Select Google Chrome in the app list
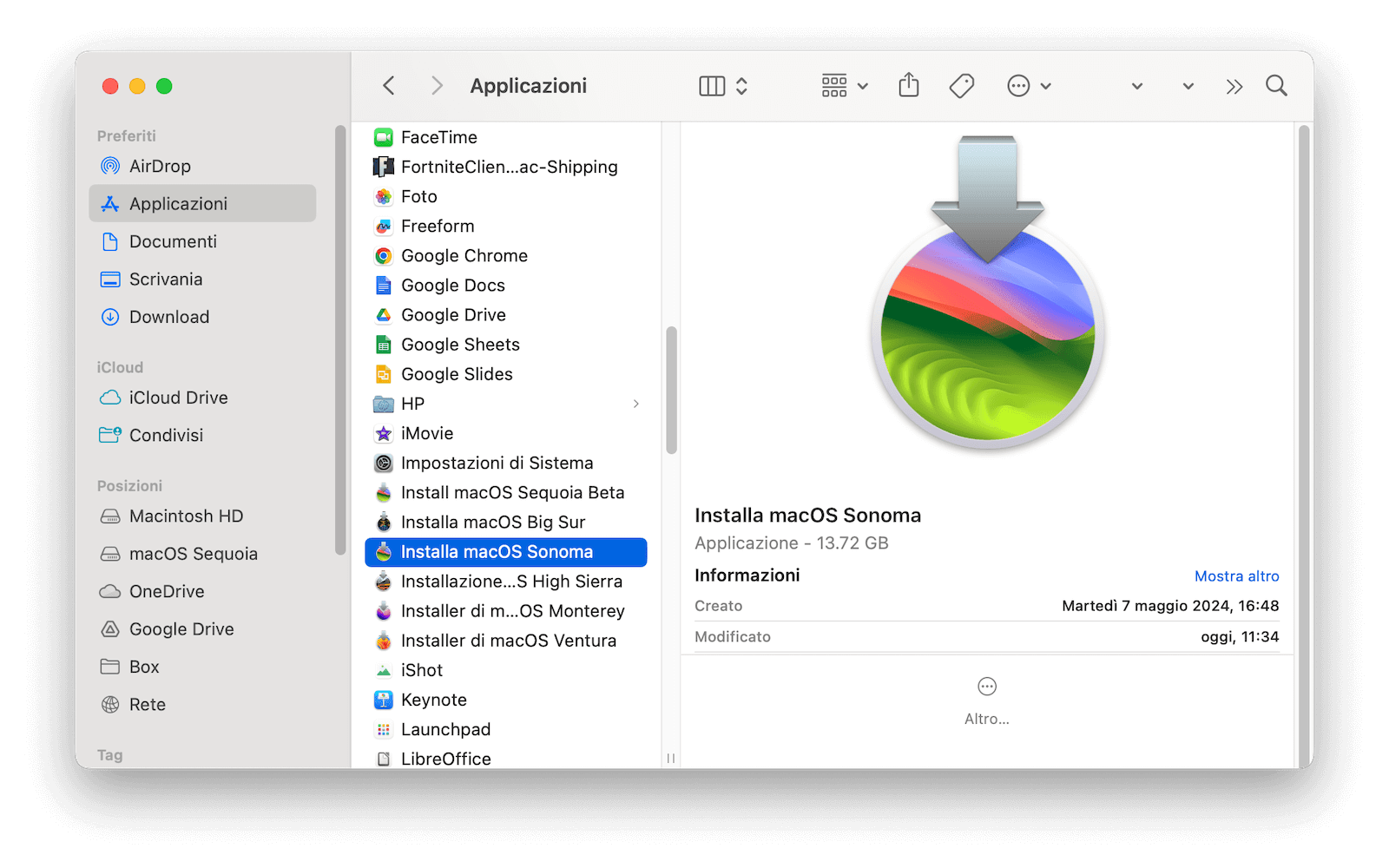1389x868 pixels. (x=506, y=255)
